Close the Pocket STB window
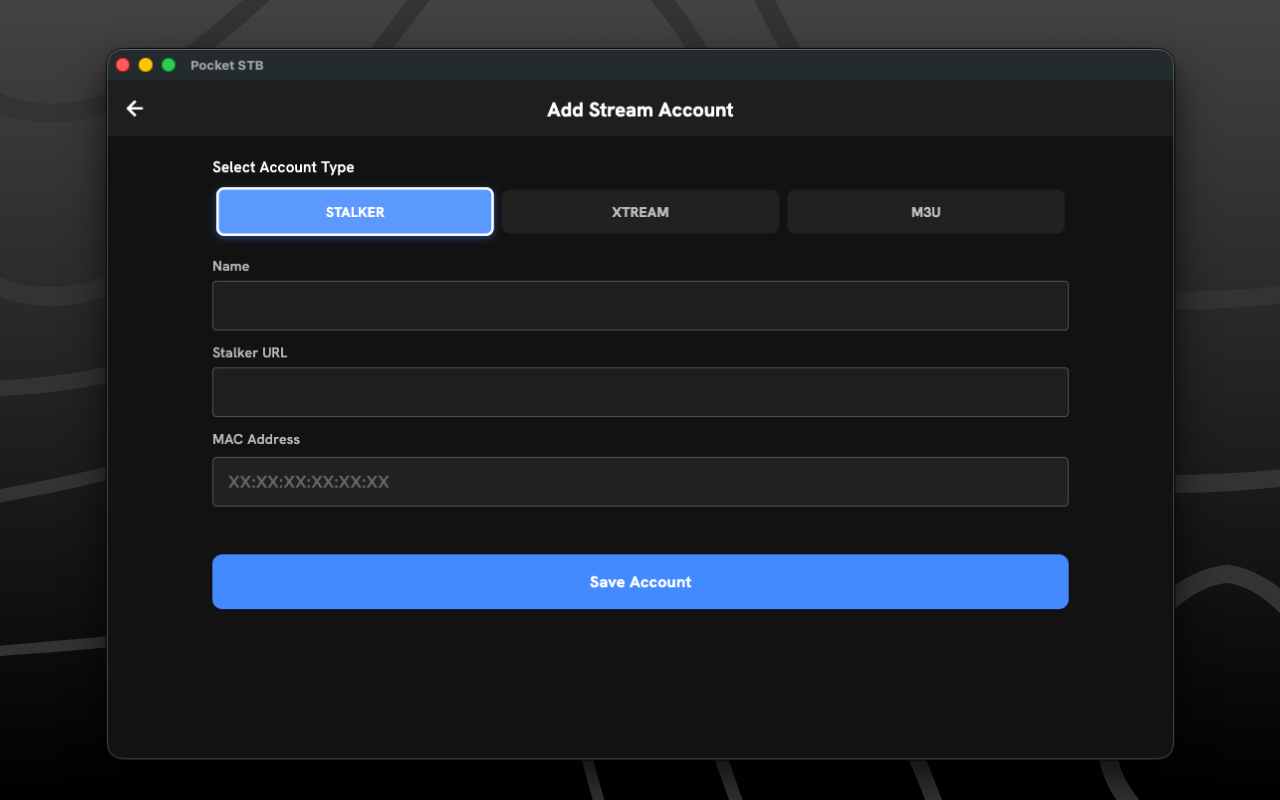This screenshot has width=1280, height=800. pyautogui.click(x=123, y=65)
